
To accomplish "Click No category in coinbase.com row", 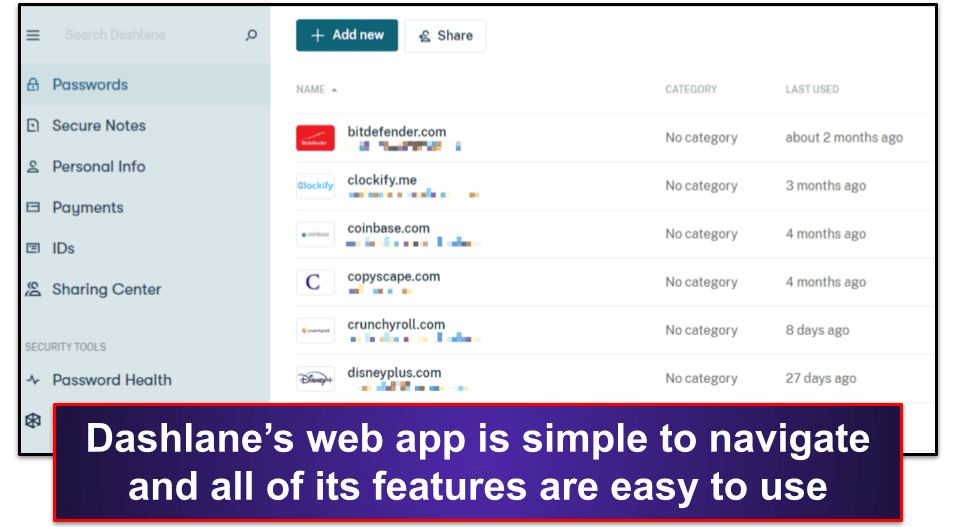I will 701,234.
